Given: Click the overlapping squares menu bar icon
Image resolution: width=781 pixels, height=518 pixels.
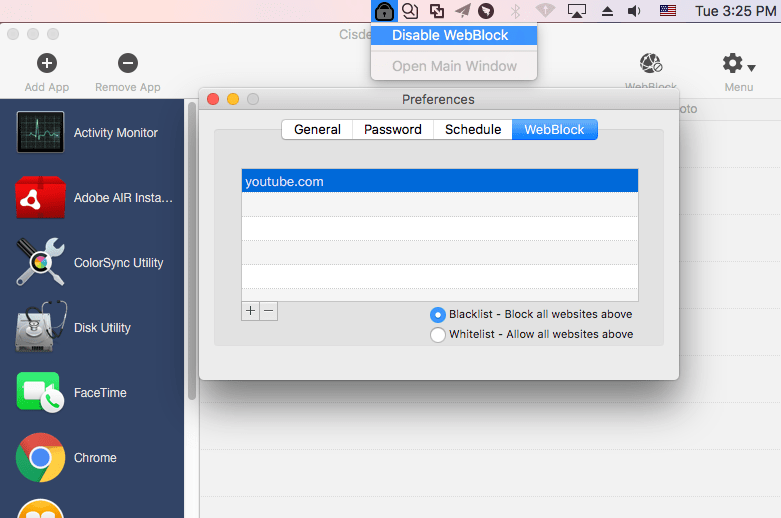Looking at the screenshot, I should tap(437, 11).
